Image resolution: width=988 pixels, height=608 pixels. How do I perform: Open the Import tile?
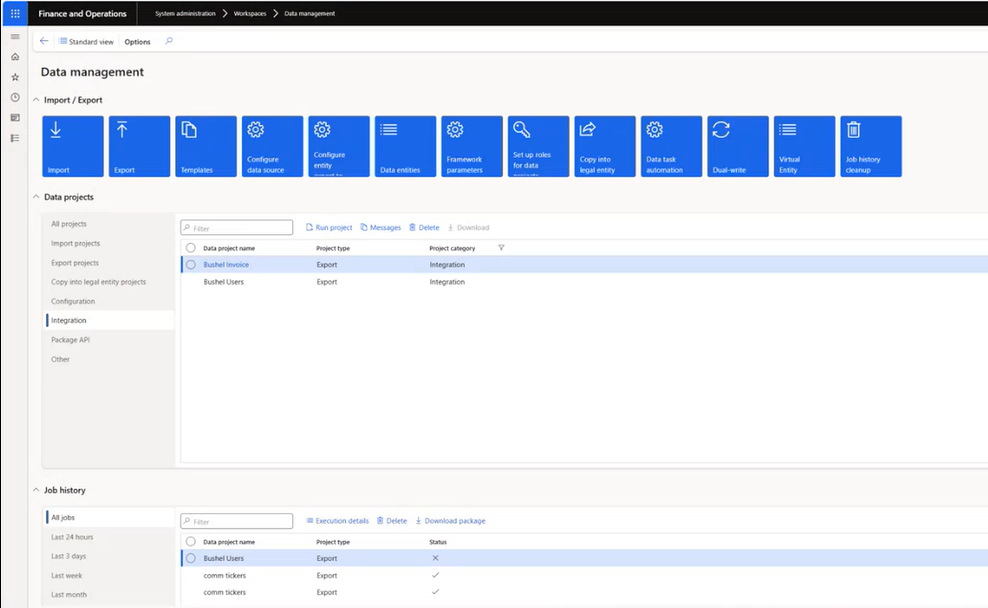pos(73,146)
